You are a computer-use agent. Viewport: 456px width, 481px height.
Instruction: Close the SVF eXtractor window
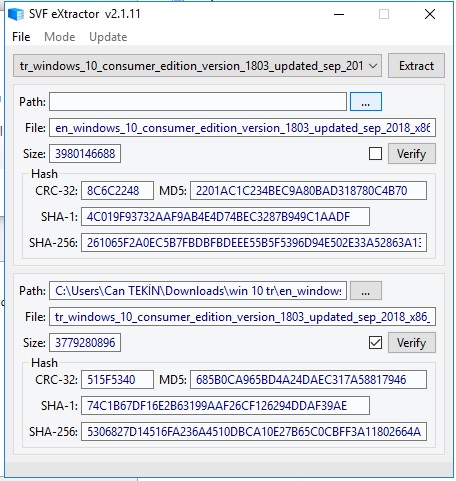430,14
